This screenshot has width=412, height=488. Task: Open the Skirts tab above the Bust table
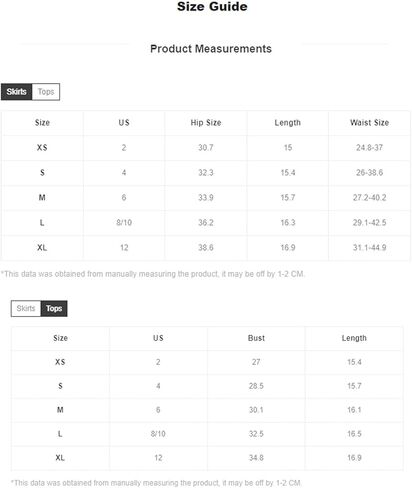point(26,308)
